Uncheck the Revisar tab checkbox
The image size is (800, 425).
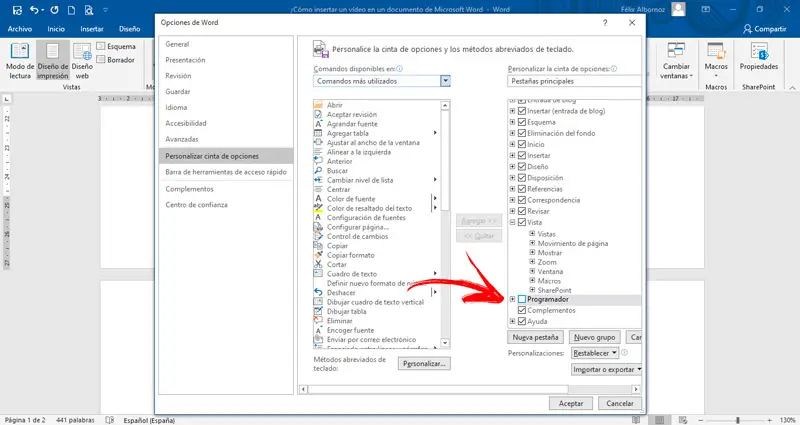[521, 211]
